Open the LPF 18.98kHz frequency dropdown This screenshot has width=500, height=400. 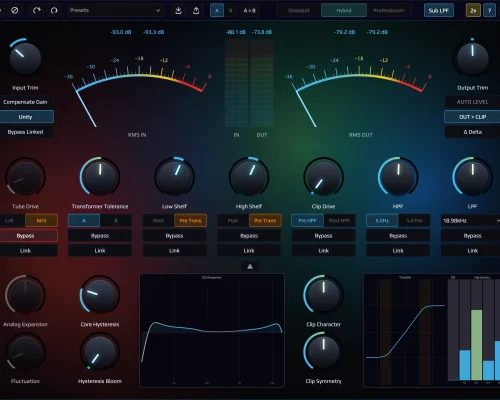click(471, 221)
